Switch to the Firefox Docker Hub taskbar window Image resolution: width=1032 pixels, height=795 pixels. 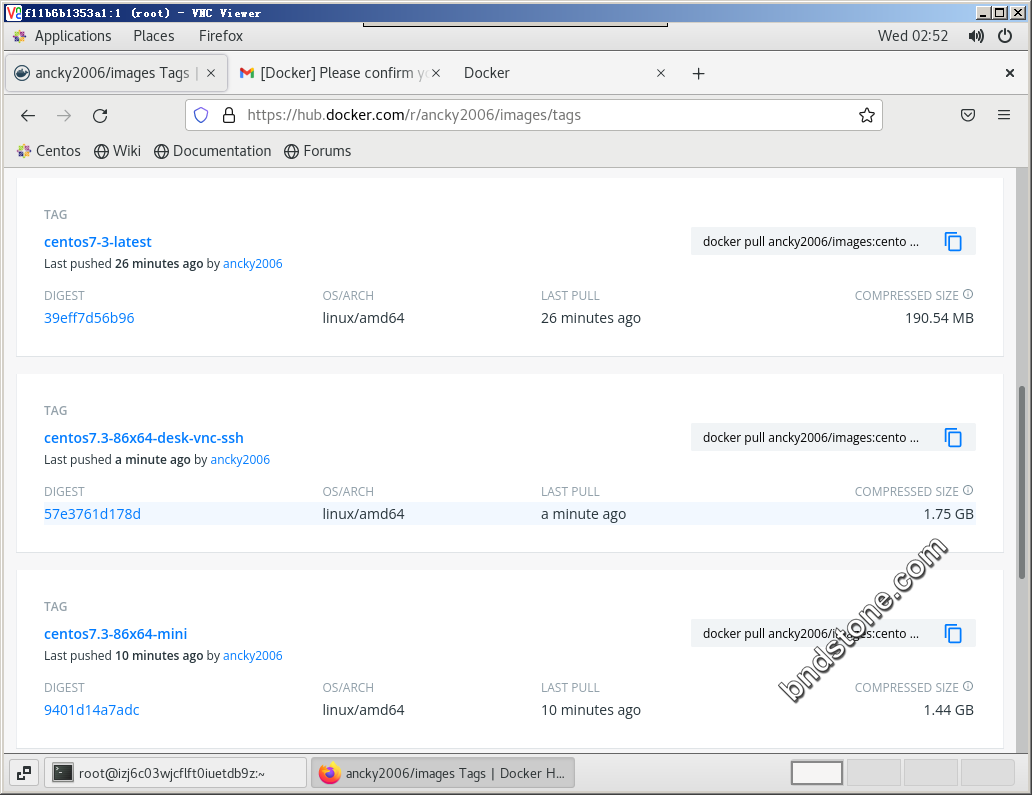pyautogui.click(x=443, y=773)
